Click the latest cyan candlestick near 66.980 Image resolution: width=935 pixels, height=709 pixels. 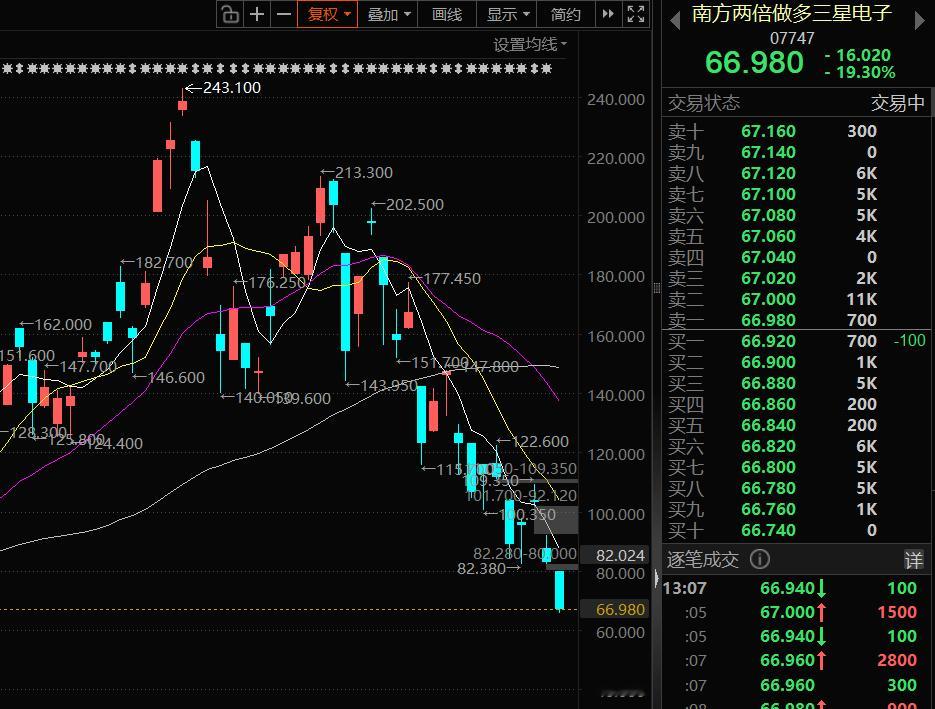(559, 590)
